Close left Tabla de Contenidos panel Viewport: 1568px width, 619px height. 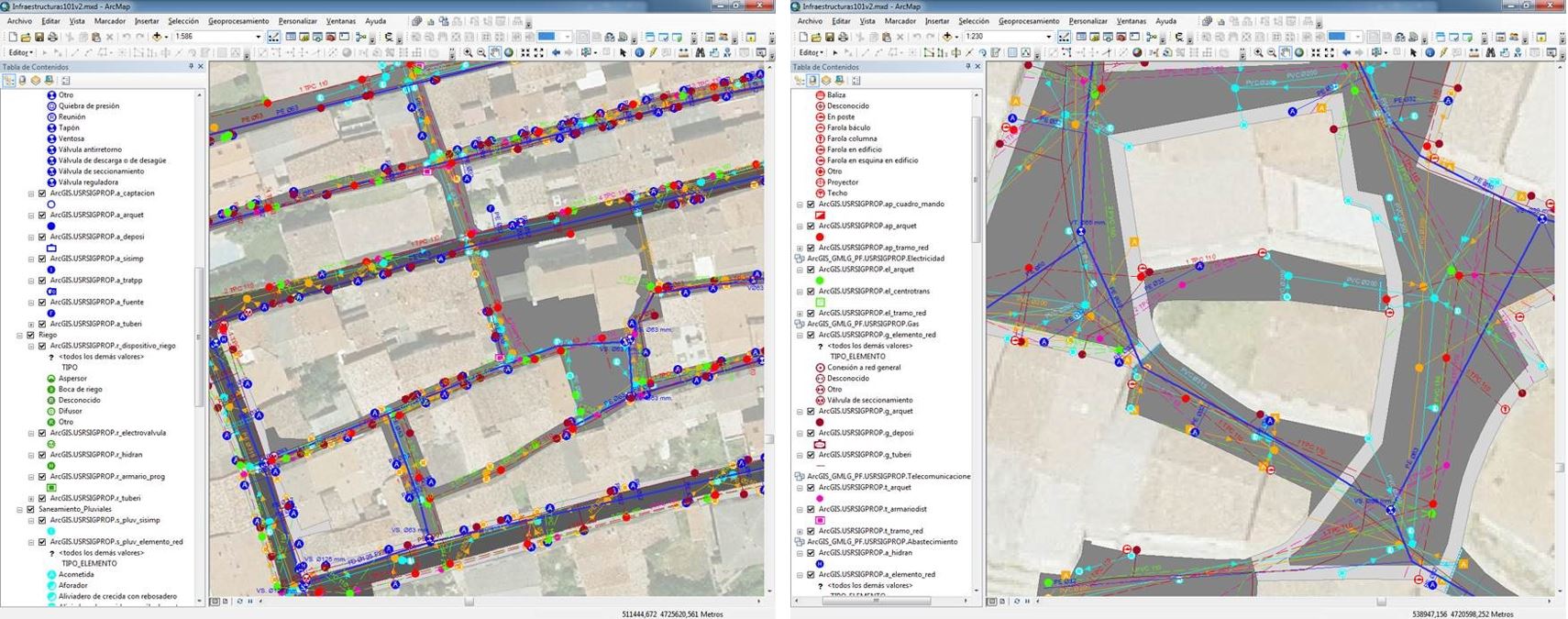[201, 66]
